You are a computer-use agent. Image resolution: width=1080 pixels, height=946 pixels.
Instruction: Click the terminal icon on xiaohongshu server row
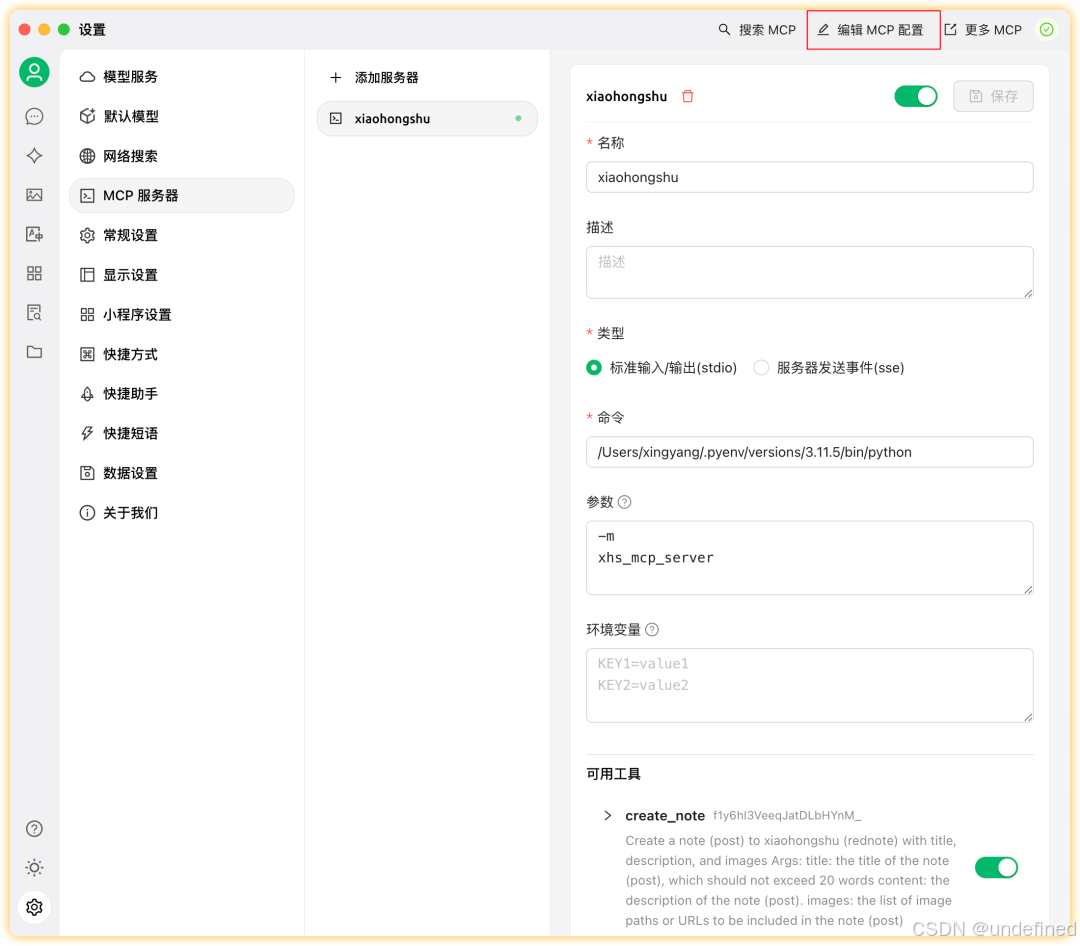[x=336, y=119]
